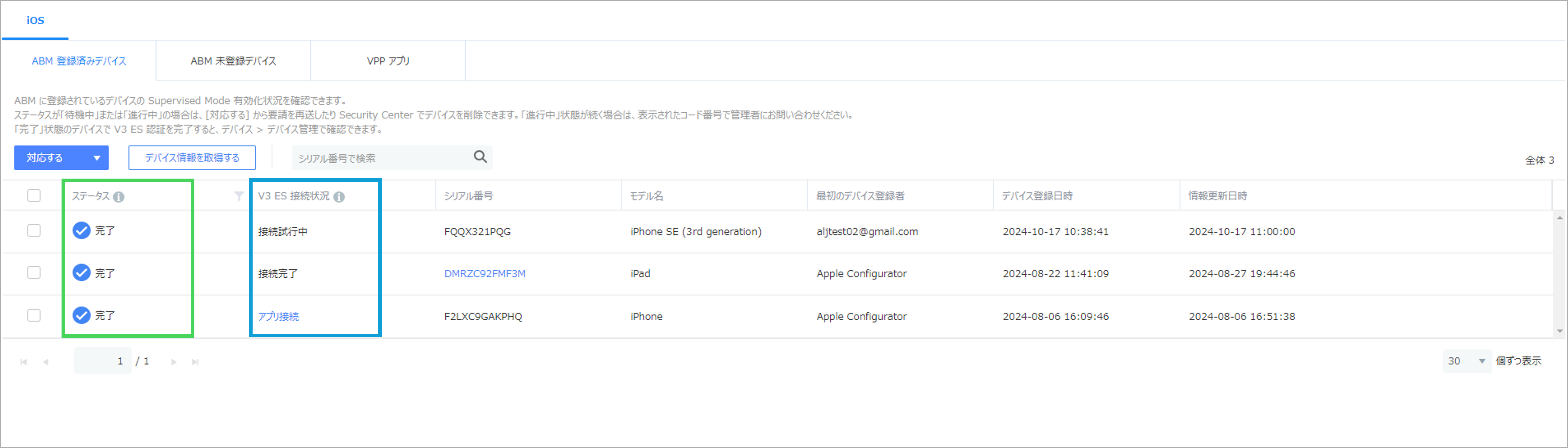Image resolution: width=1568 pixels, height=448 pixels.
Task: Click the 接続完了 status cell
Action: pos(278,274)
